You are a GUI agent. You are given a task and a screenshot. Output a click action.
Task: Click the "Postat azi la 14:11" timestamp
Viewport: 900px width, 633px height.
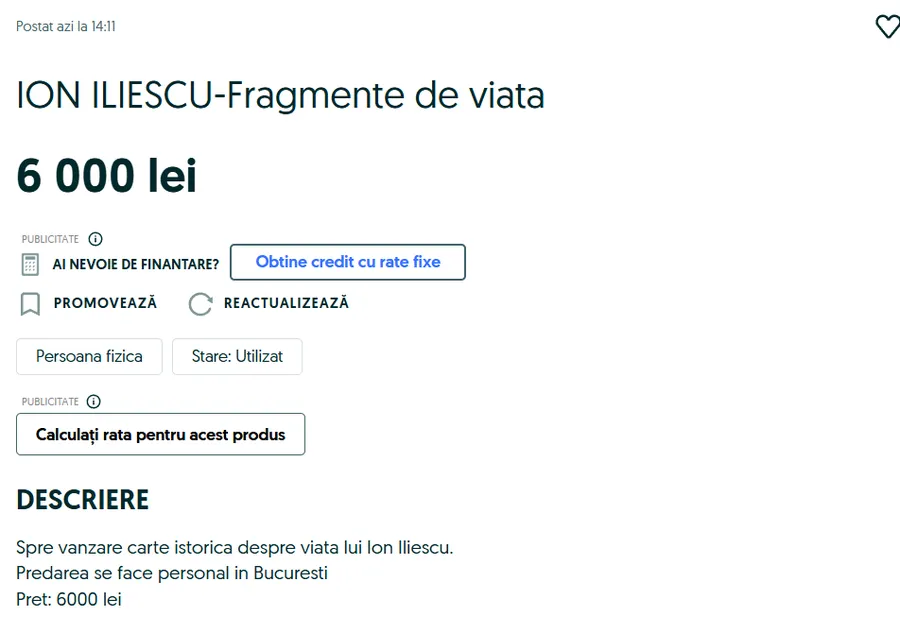point(66,26)
